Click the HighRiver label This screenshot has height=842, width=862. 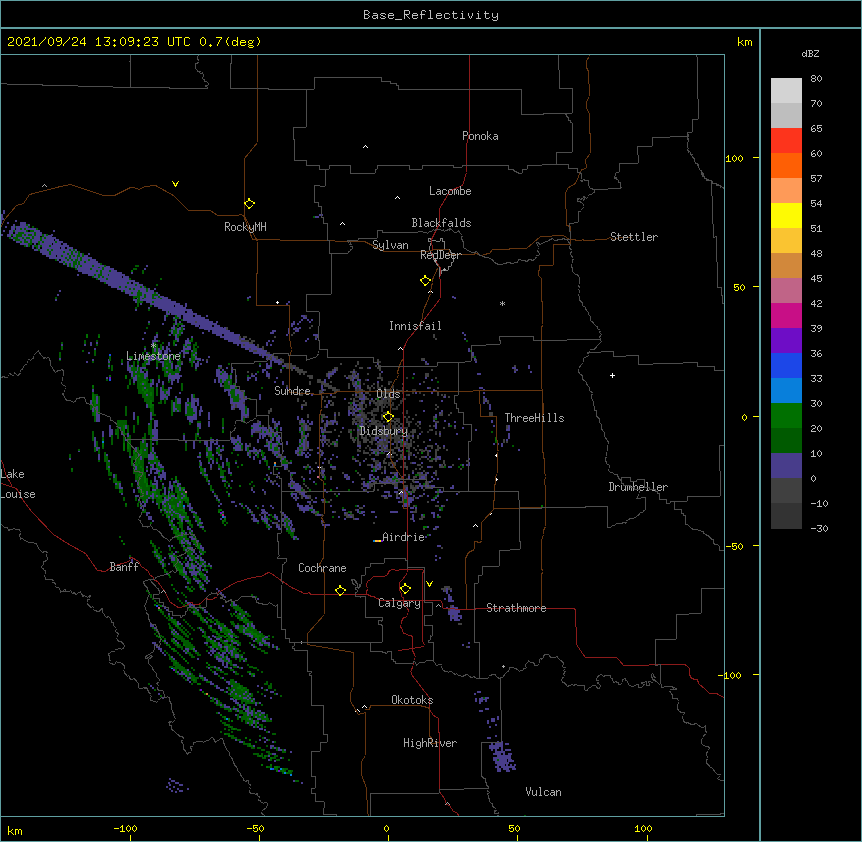430,743
